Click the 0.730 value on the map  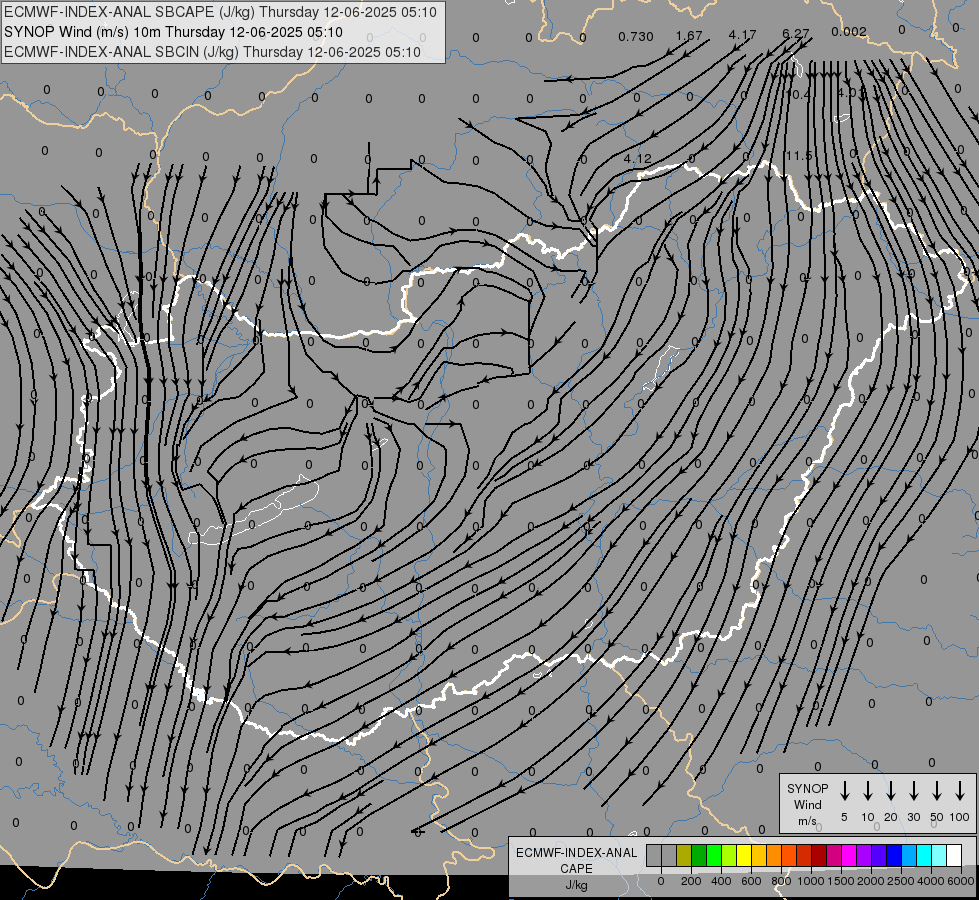[x=636, y=37]
